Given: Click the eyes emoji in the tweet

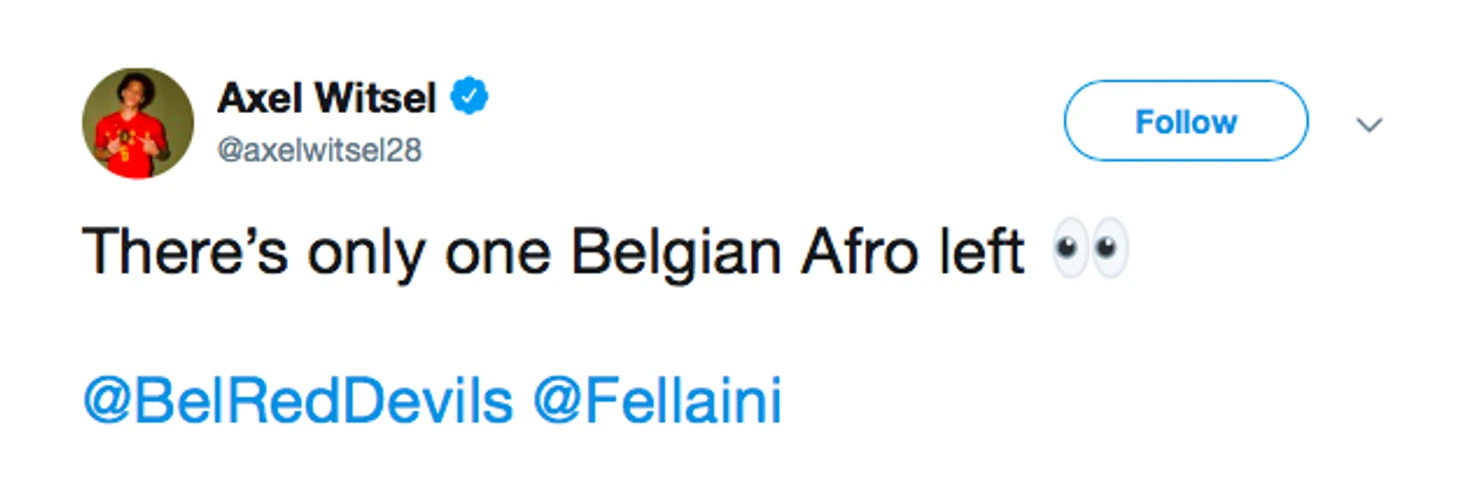Looking at the screenshot, I should pos(1089,249).
